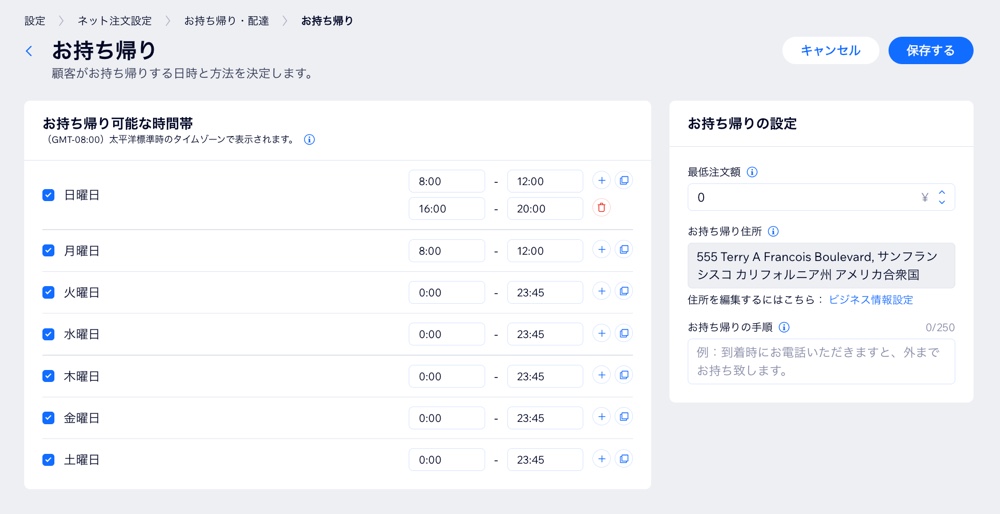
Task: Copy 金曜日 hours to other days
Action: coord(624,418)
